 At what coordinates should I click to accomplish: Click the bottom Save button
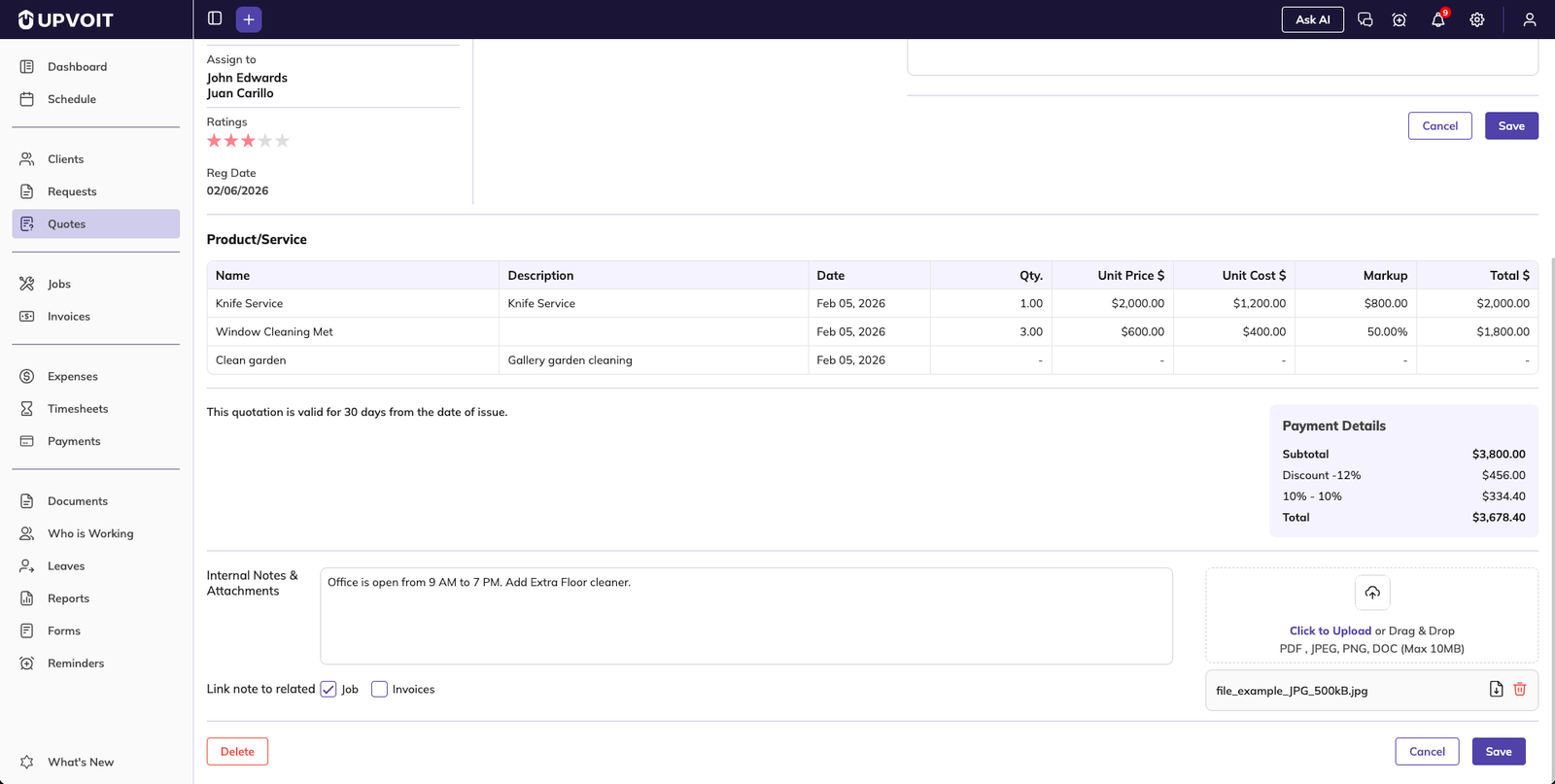click(1498, 752)
